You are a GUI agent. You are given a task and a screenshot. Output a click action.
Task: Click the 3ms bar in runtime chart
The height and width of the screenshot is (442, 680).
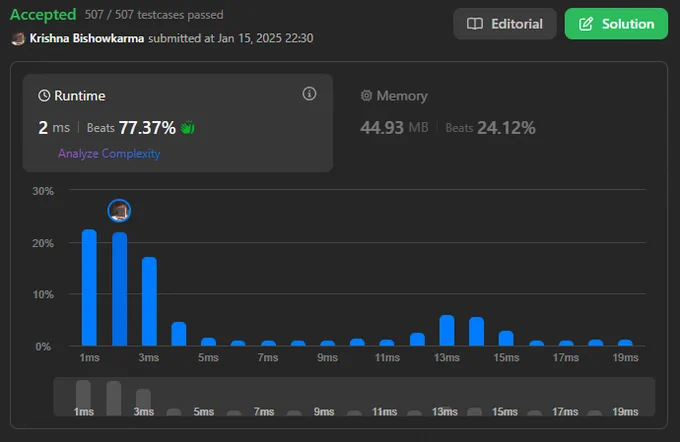coord(149,301)
